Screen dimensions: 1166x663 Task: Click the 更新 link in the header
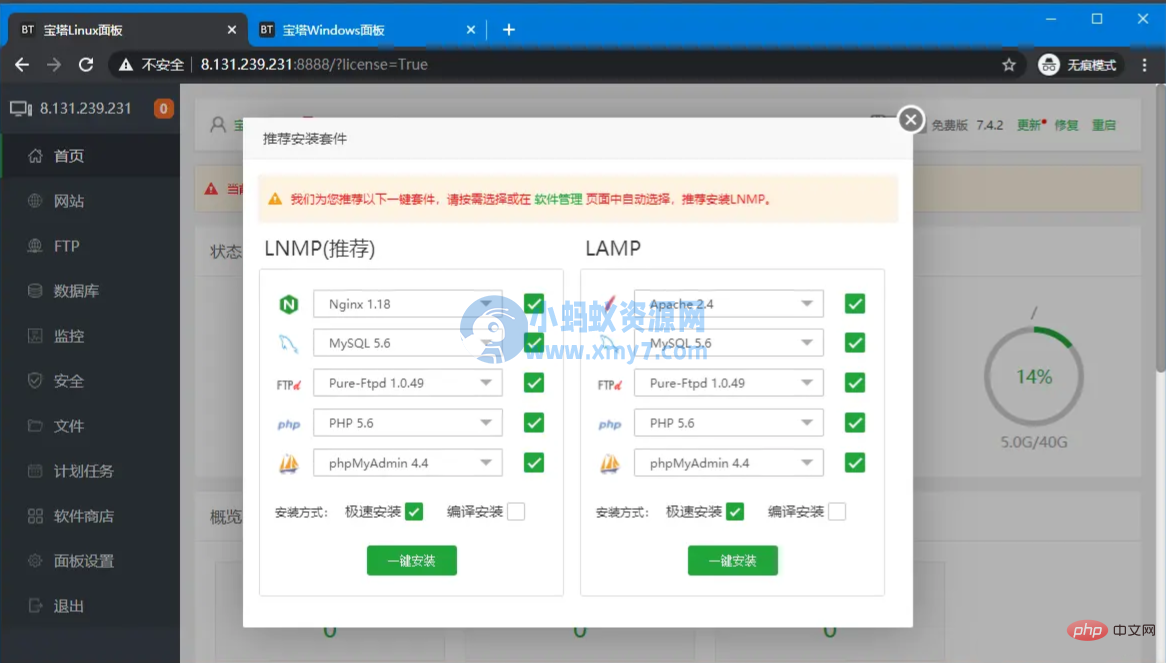click(1031, 125)
